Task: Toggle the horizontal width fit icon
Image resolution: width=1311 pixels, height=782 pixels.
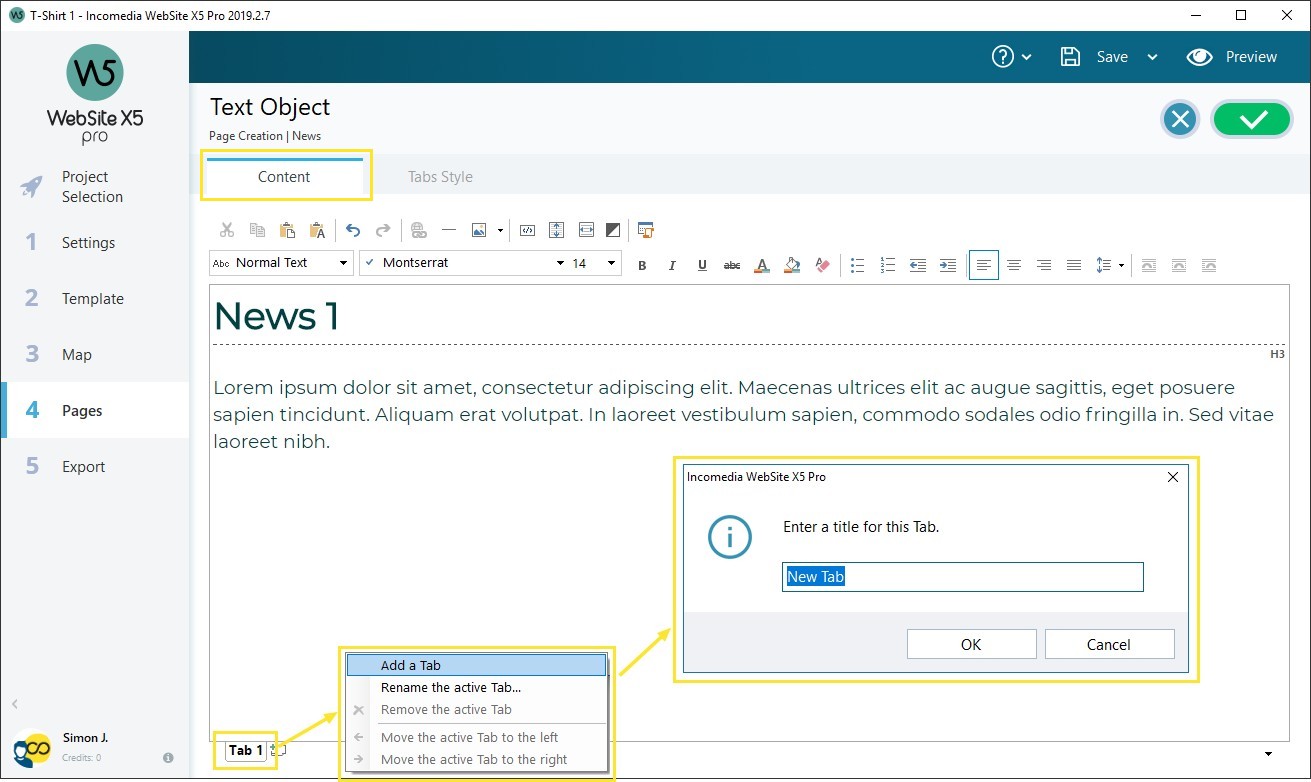Action: pyautogui.click(x=586, y=230)
